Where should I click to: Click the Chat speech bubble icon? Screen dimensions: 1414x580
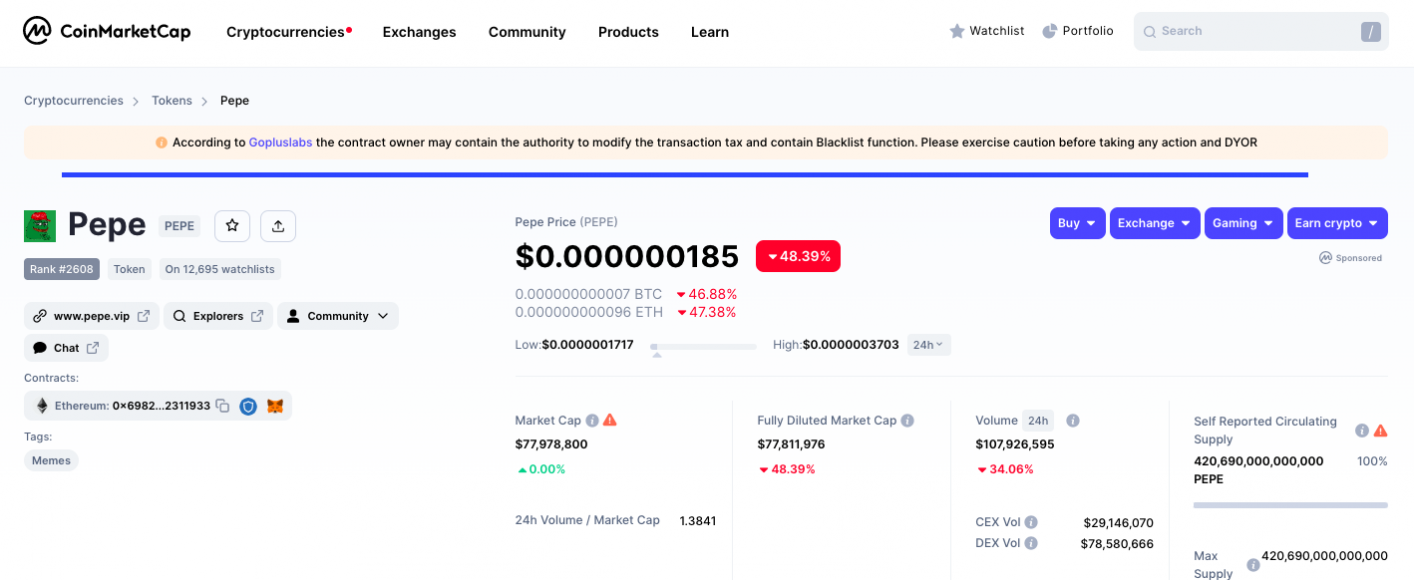[40, 348]
